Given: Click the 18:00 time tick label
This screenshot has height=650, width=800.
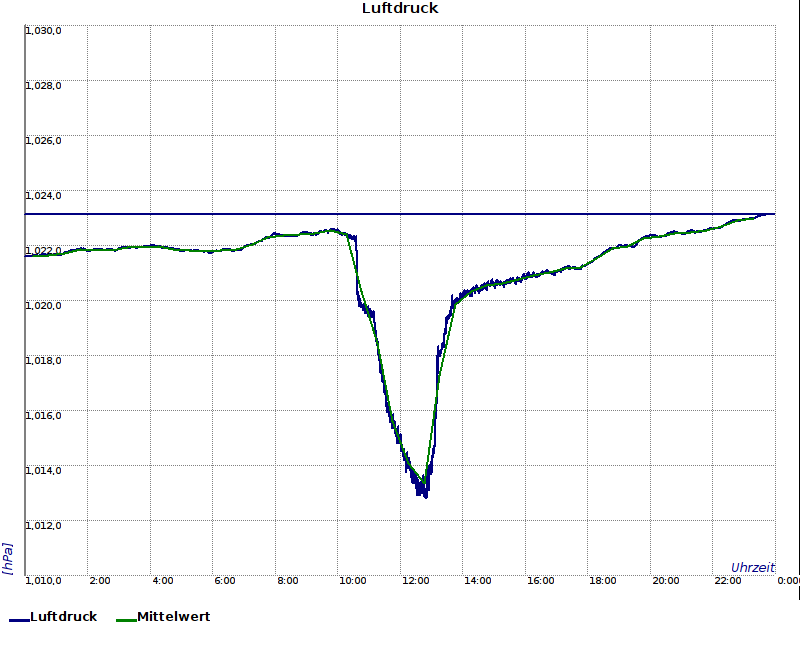Looking at the screenshot, I should coord(603,581).
